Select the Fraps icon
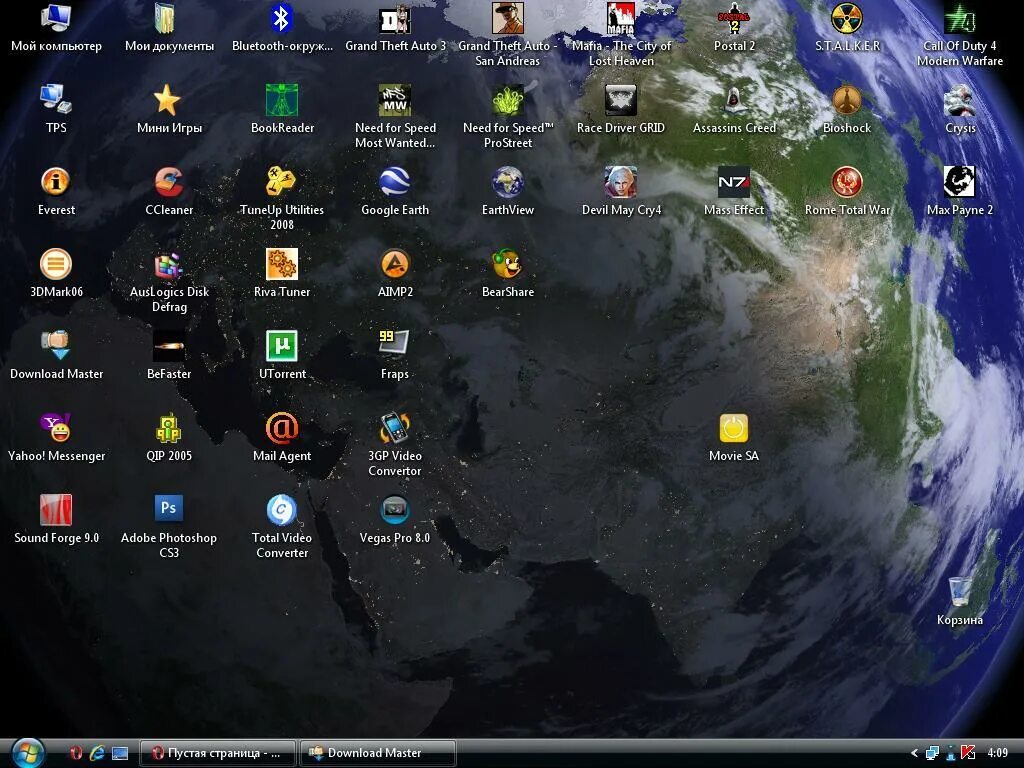This screenshot has width=1024, height=768. (395, 346)
